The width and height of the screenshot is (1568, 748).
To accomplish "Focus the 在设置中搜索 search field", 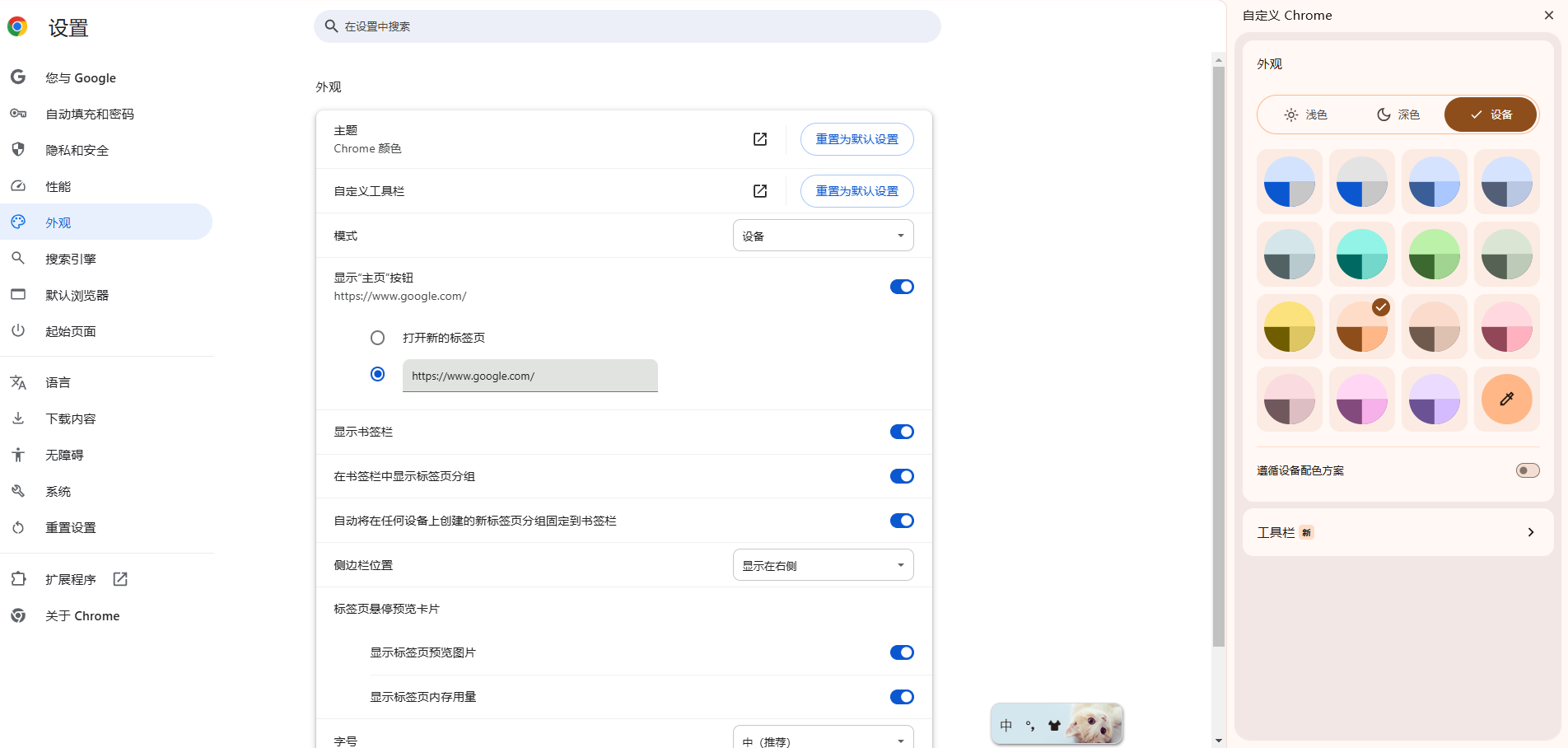I will (x=627, y=26).
